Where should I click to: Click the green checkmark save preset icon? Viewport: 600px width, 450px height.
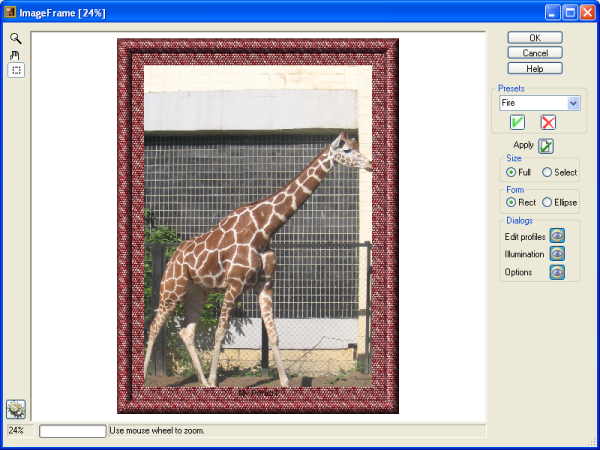tap(517, 122)
